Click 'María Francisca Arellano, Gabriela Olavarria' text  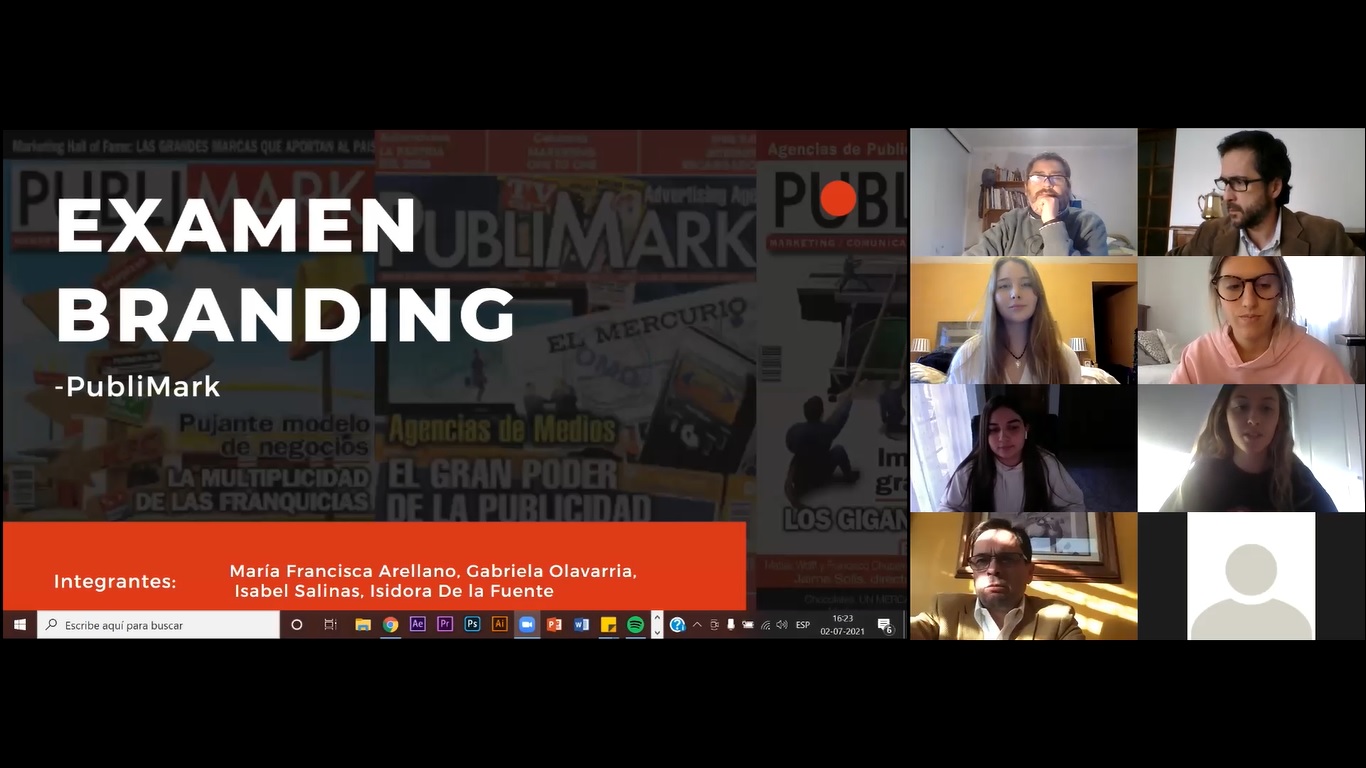pyautogui.click(x=433, y=571)
